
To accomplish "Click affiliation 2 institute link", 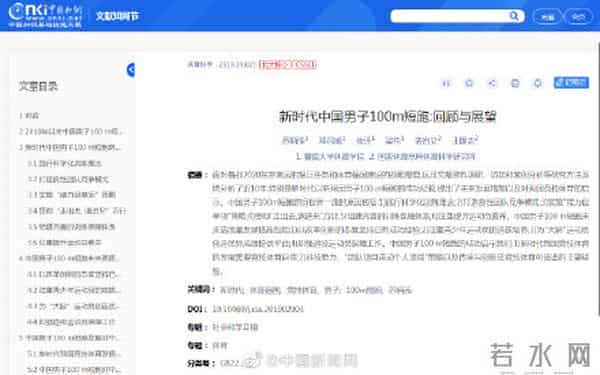I will tap(422, 157).
